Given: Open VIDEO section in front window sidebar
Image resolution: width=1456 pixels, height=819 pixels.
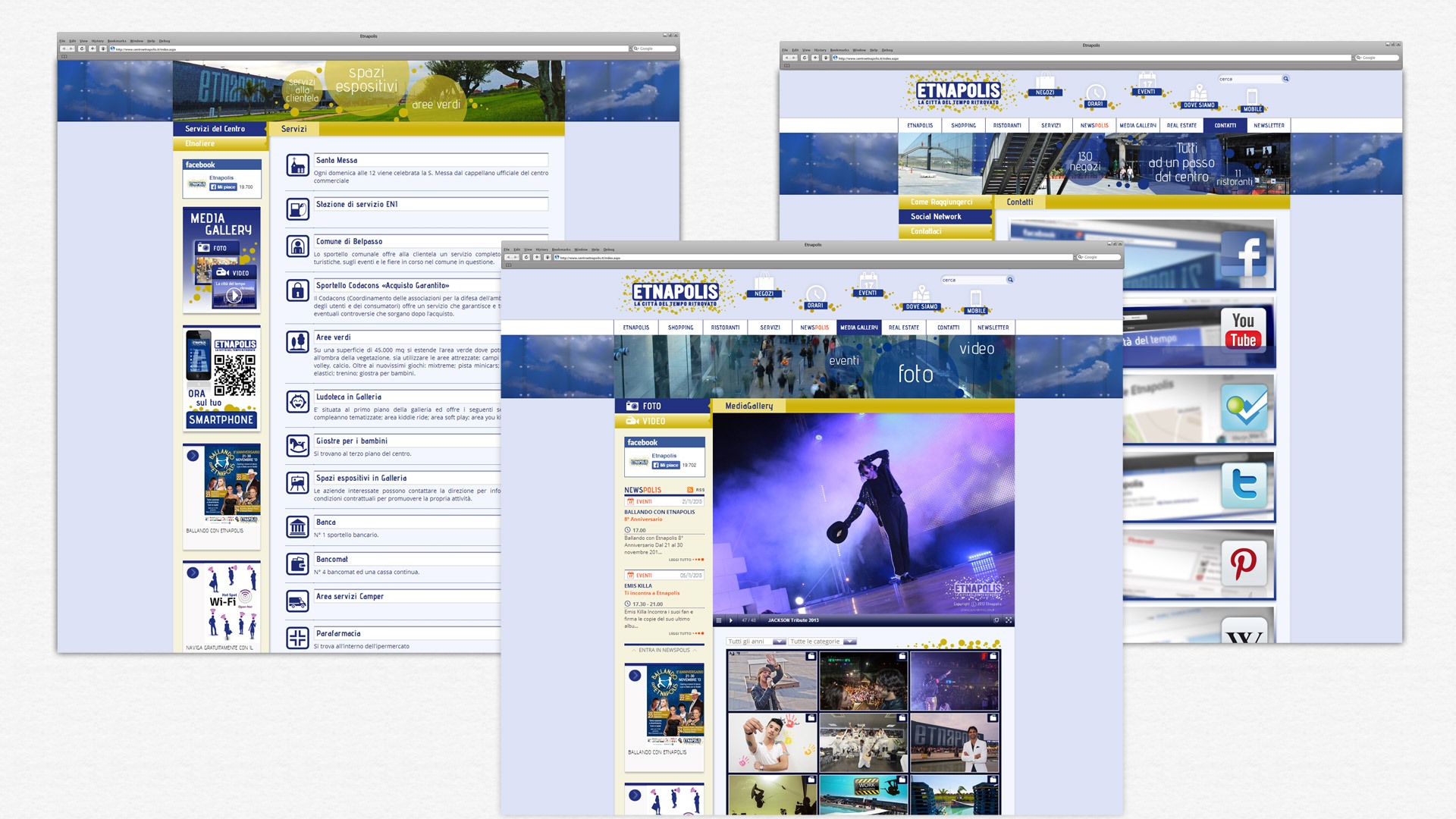Looking at the screenshot, I should 663,422.
